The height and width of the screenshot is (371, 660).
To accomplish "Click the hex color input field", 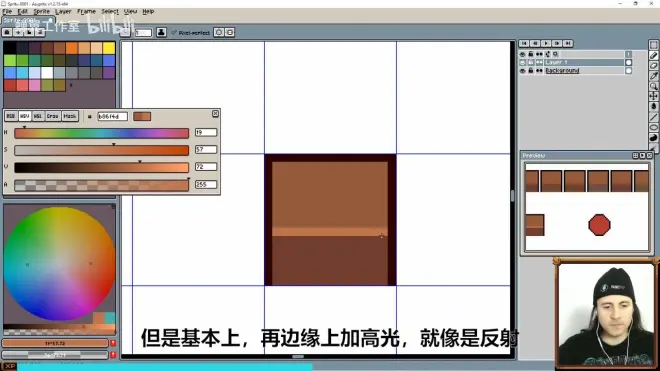I will [112, 116].
